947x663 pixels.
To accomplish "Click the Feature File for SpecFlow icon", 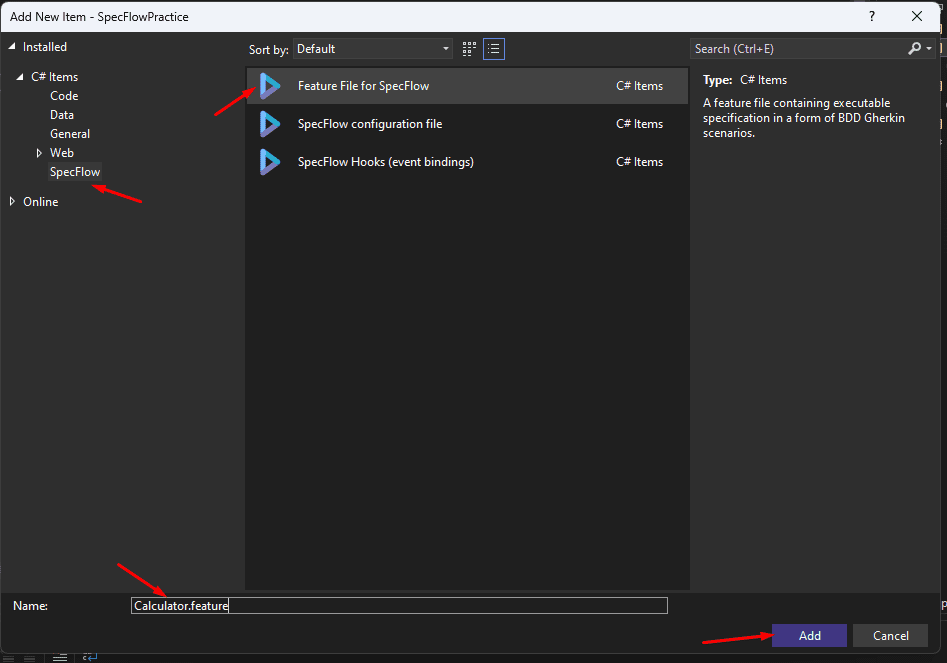I will coord(269,86).
